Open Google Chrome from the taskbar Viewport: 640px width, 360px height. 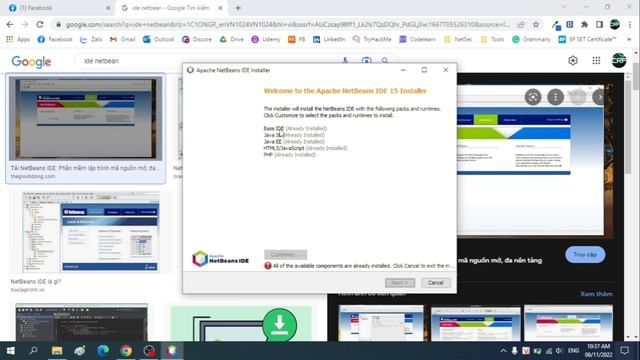point(126,351)
